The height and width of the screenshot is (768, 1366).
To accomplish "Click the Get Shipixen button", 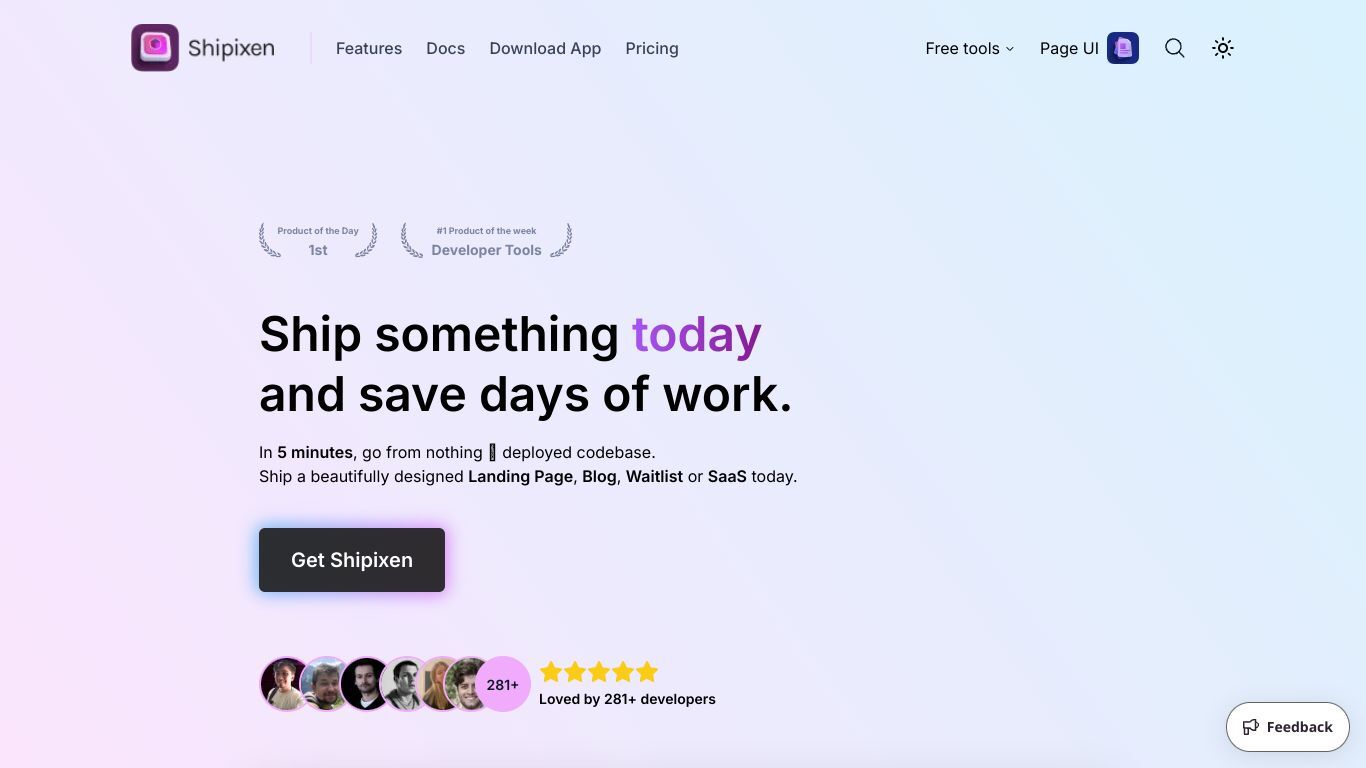I will (352, 560).
